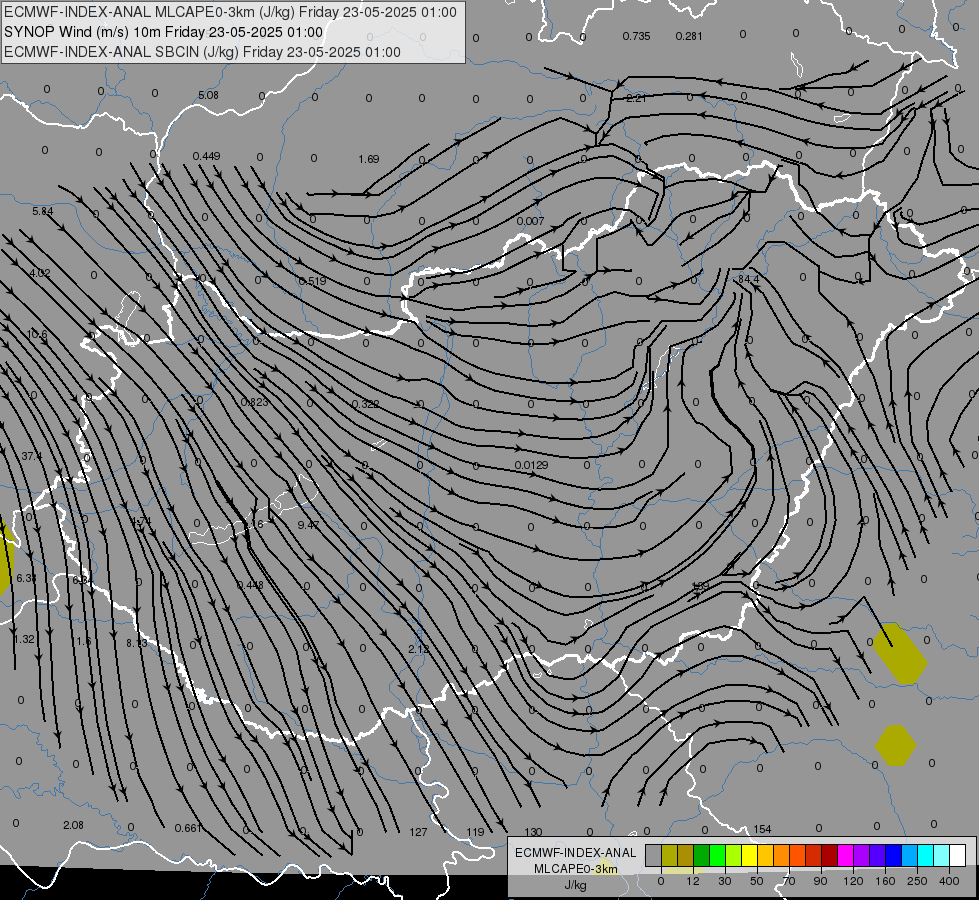
Task: Click the map value 5.84
Action: point(42,212)
